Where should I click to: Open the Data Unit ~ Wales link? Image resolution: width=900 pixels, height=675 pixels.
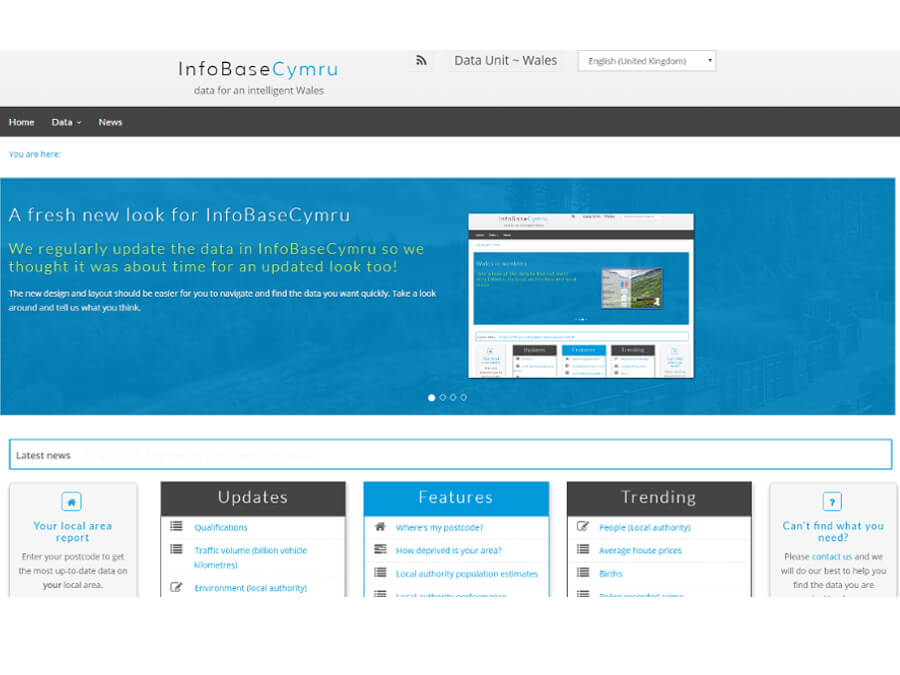[x=506, y=60]
